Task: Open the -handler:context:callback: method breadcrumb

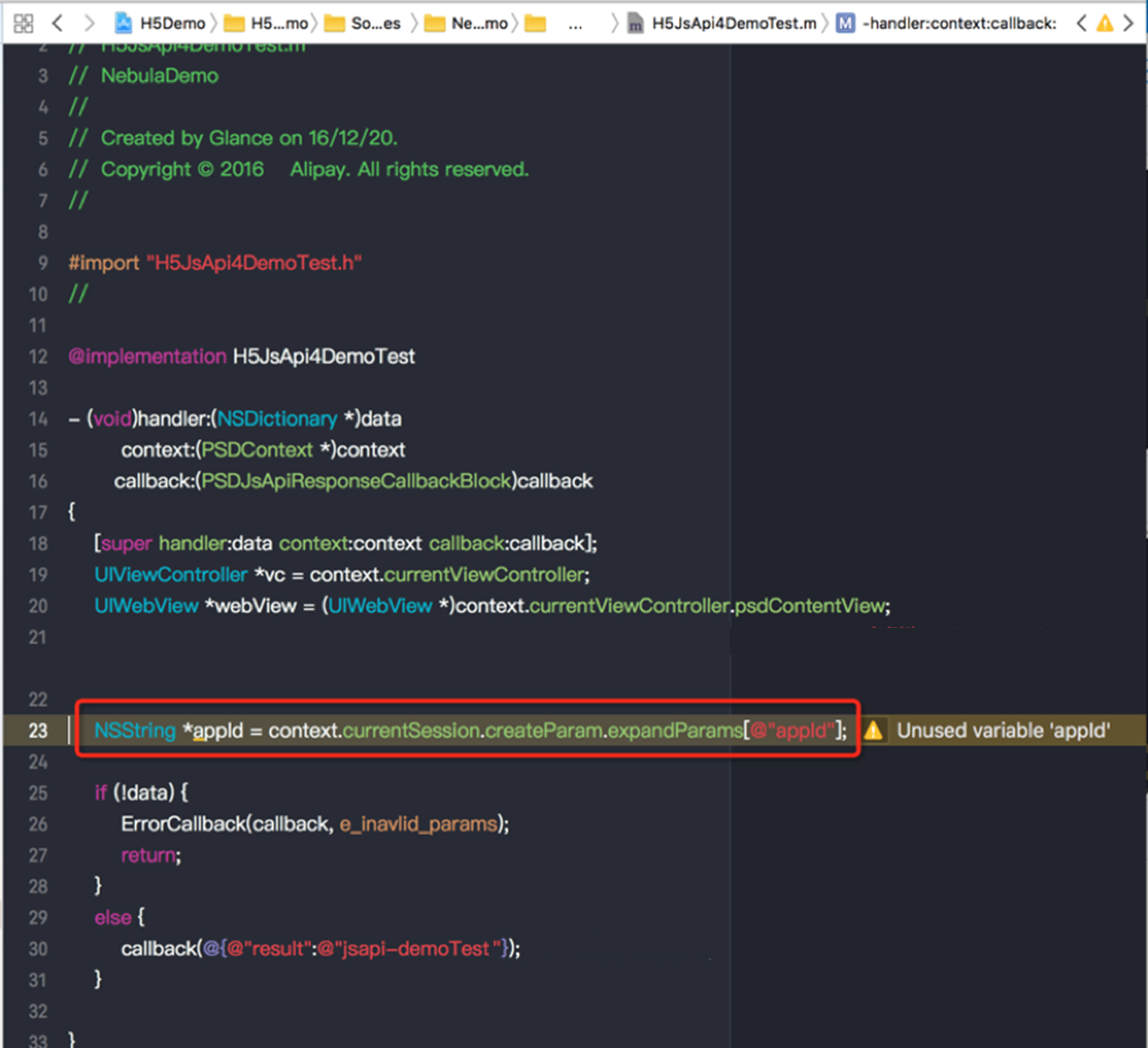Action: coord(947,23)
